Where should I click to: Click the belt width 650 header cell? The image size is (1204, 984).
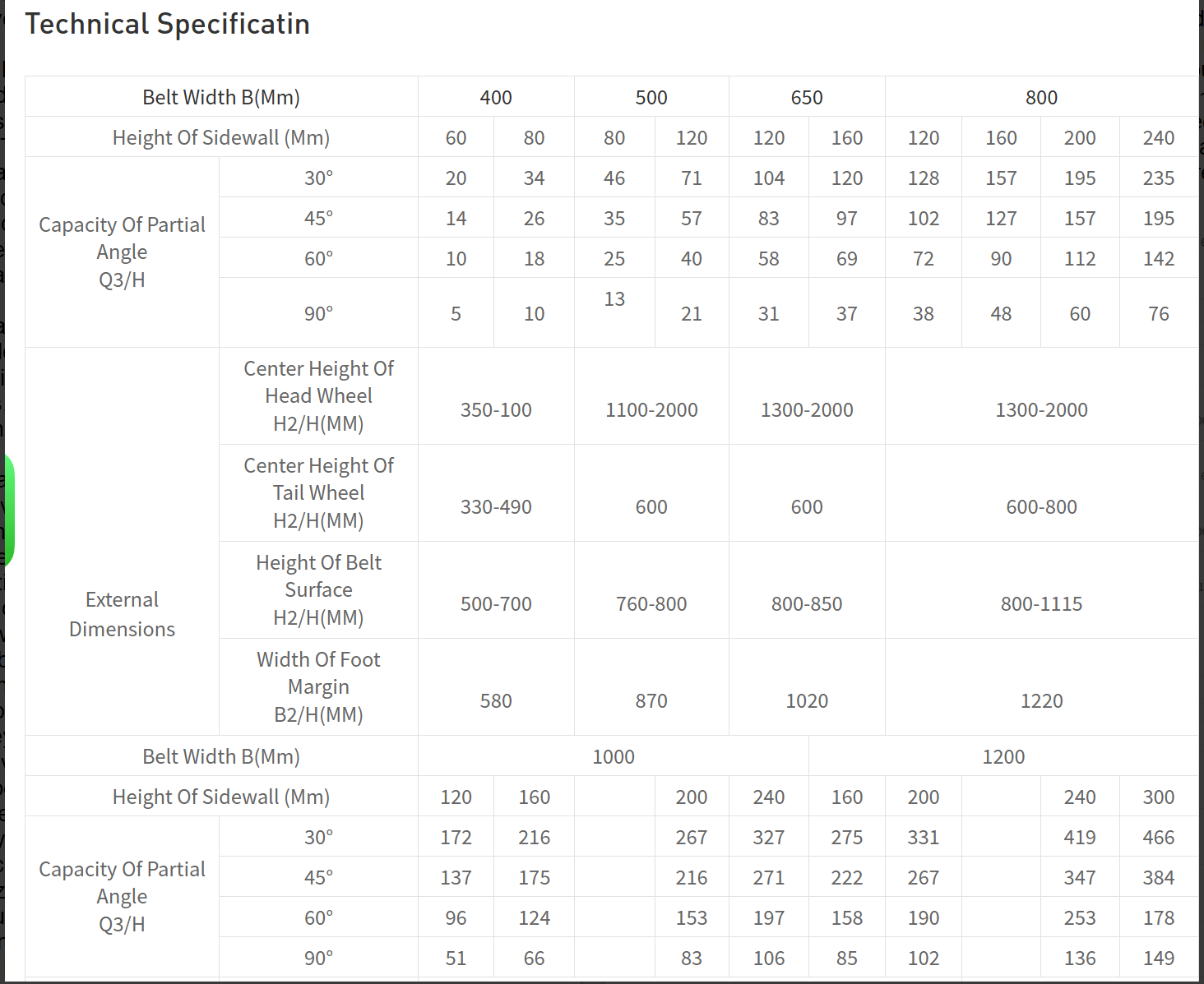807,97
